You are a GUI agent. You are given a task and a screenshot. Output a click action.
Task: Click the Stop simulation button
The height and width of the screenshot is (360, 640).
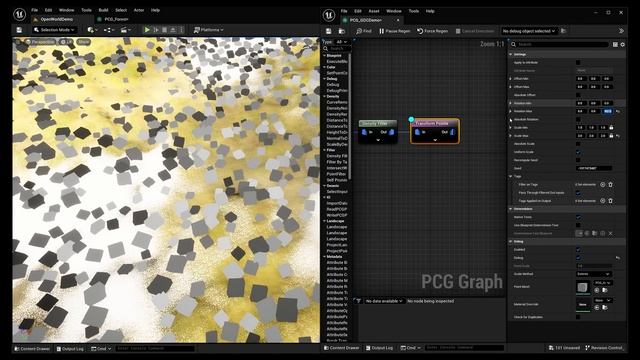(164, 30)
